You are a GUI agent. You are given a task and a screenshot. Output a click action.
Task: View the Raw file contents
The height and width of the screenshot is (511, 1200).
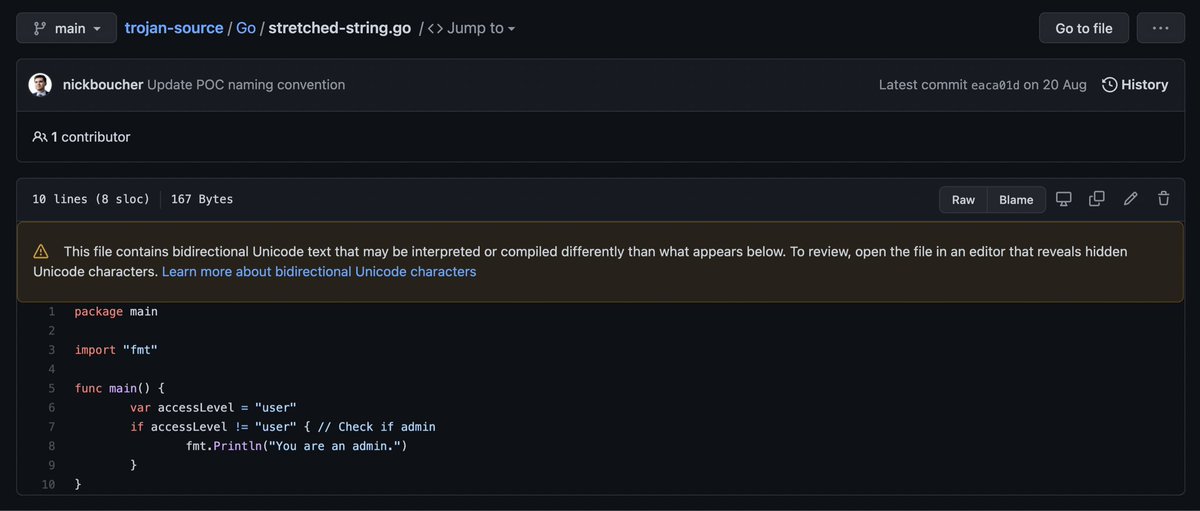[x=963, y=199]
